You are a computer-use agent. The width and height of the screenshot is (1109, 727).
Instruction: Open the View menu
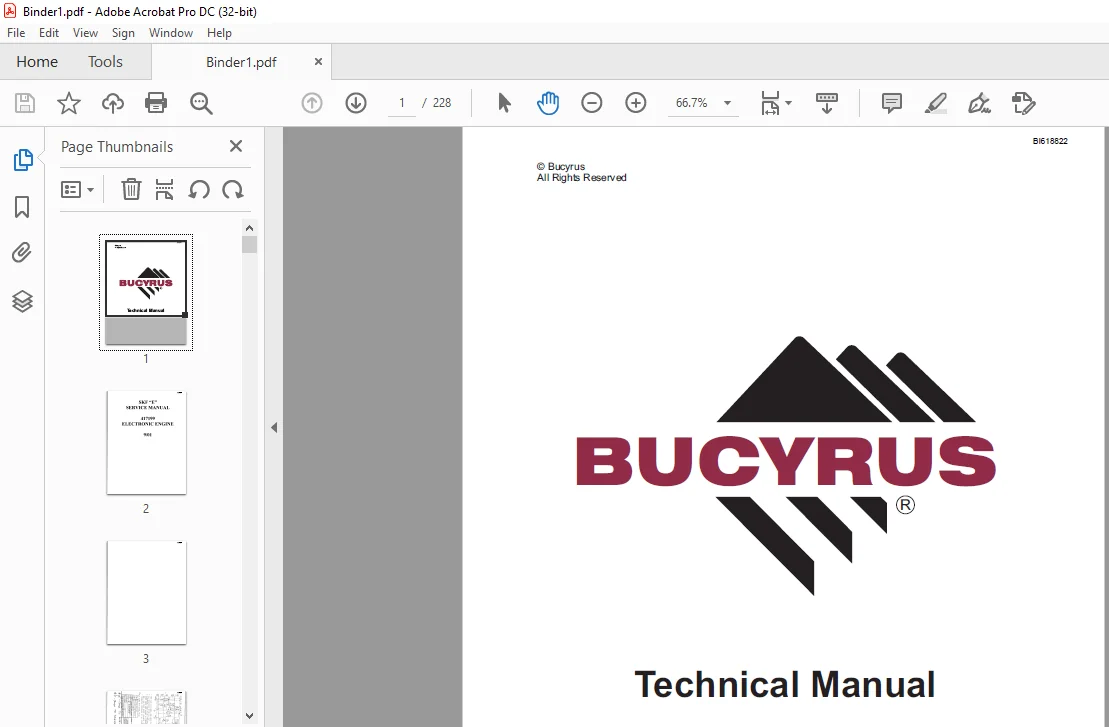(x=85, y=33)
